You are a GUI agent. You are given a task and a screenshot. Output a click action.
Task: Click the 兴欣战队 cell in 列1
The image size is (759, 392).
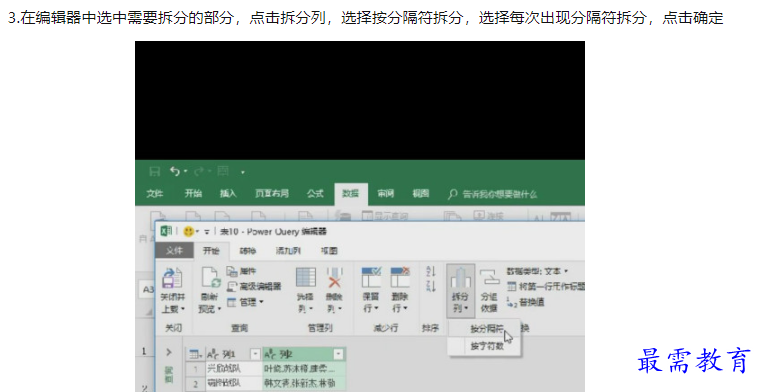click(x=233, y=369)
